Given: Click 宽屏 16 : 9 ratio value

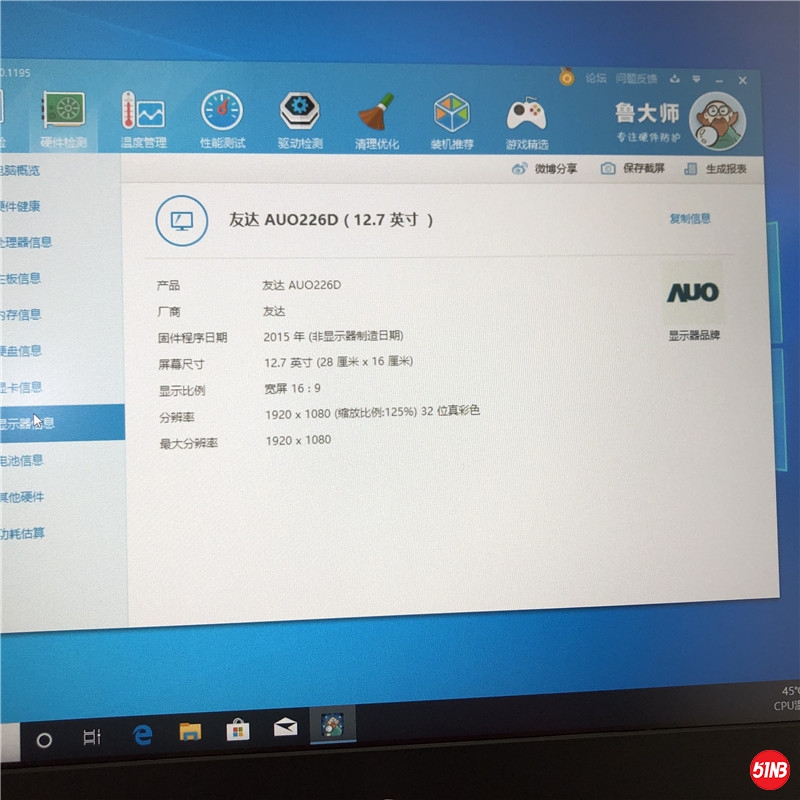Looking at the screenshot, I should coord(292,389).
